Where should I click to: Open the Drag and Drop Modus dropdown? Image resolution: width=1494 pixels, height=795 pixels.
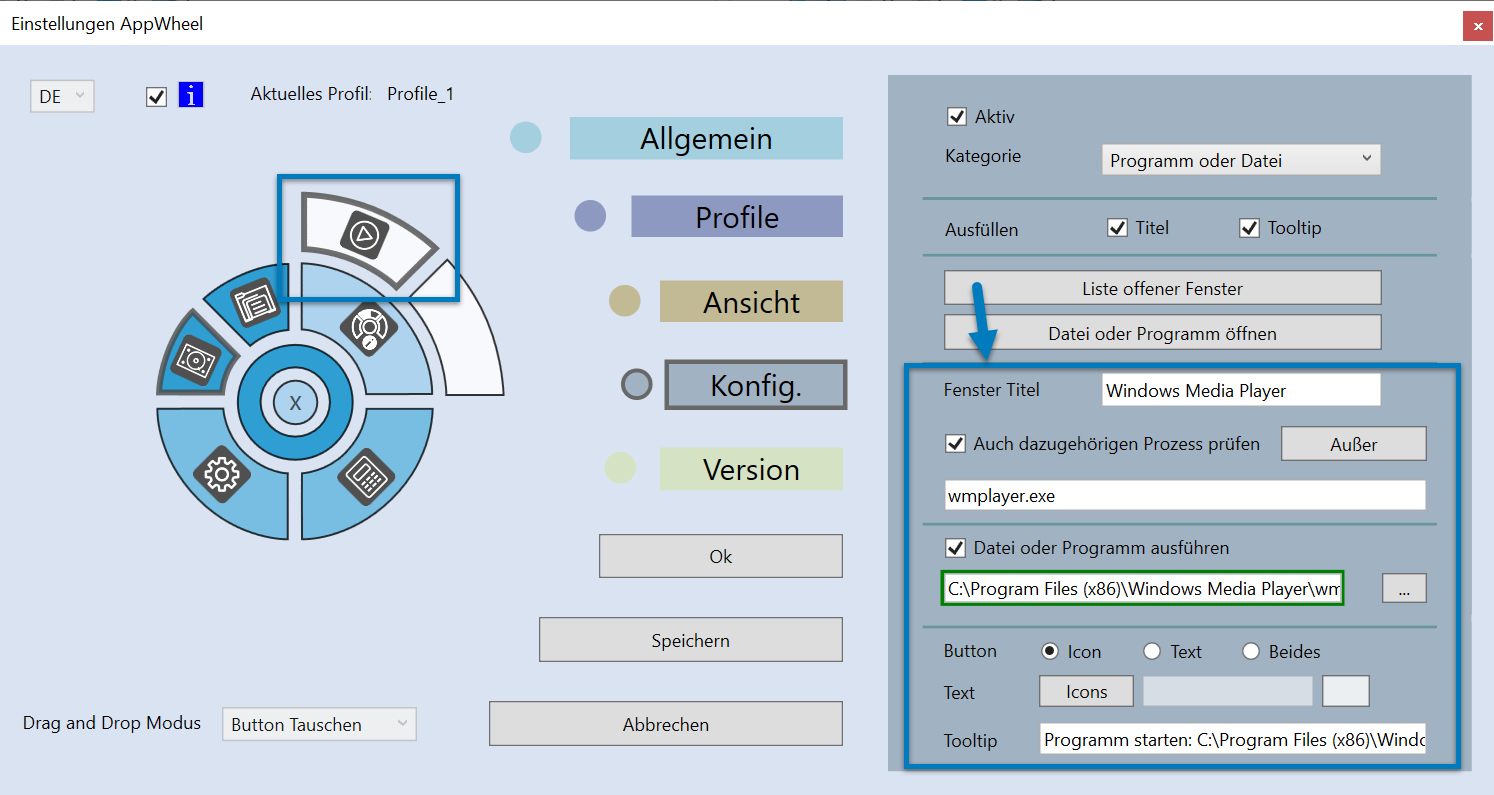click(x=318, y=724)
